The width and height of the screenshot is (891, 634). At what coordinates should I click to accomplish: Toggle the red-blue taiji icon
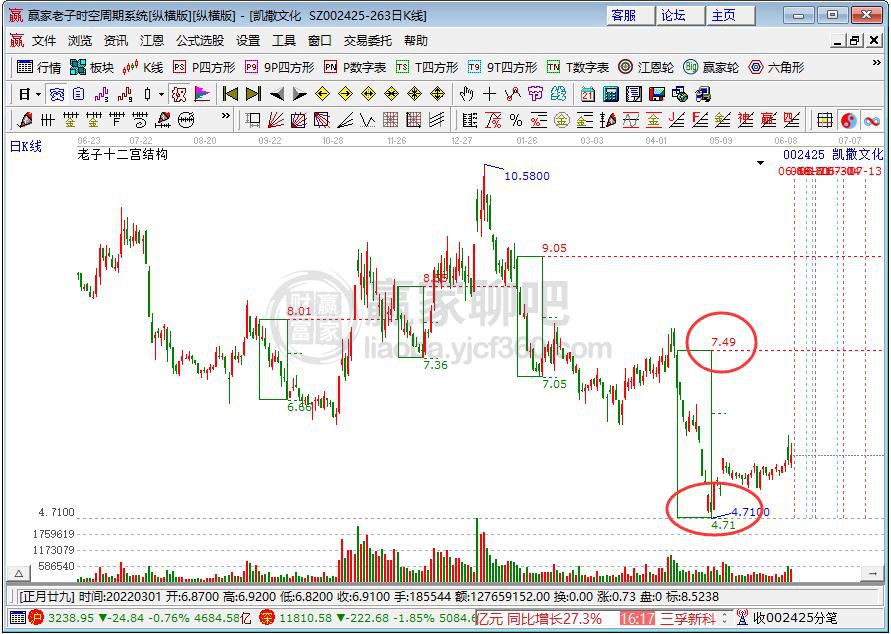click(x=848, y=120)
